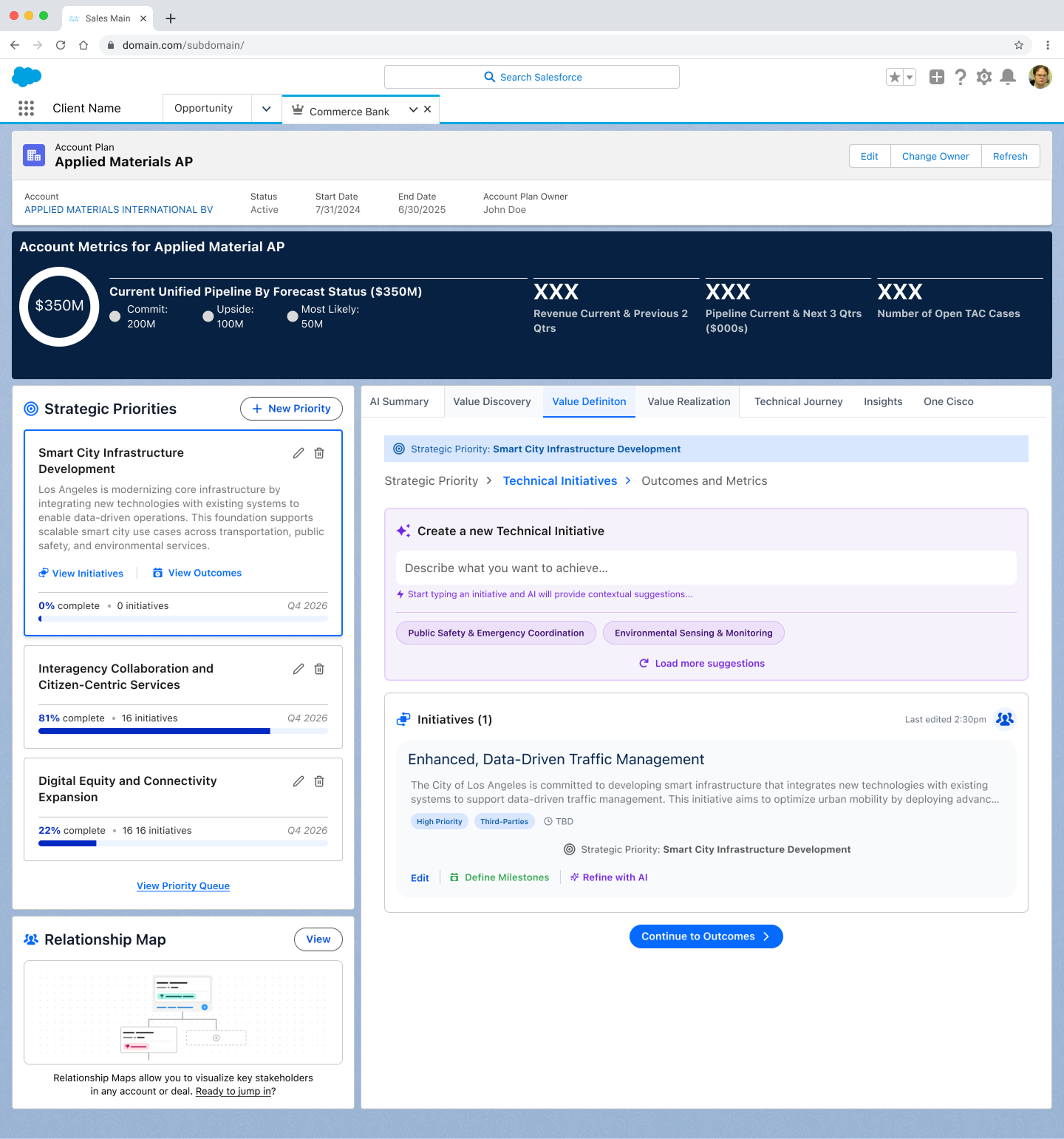Click the help question mark icon
Image resolution: width=1064 pixels, height=1139 pixels.
coord(960,77)
